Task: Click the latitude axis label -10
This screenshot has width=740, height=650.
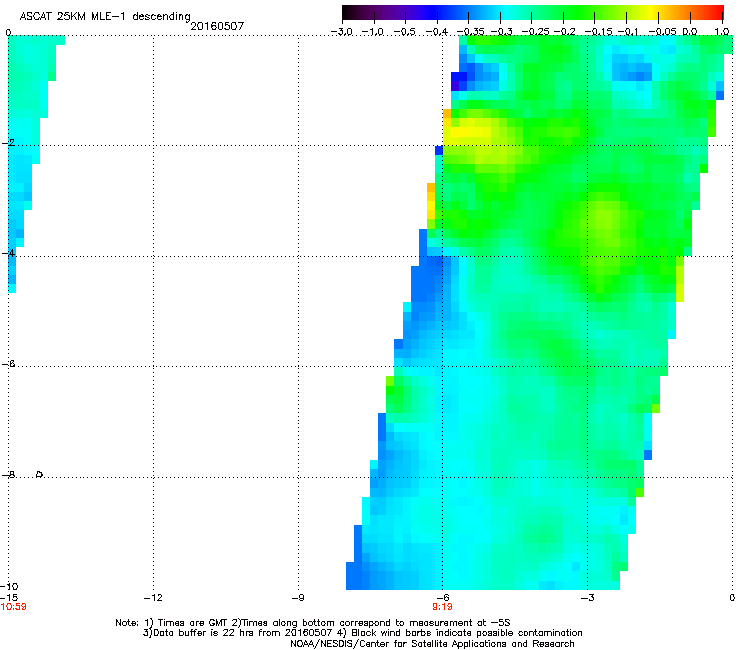Action: [x=9, y=586]
